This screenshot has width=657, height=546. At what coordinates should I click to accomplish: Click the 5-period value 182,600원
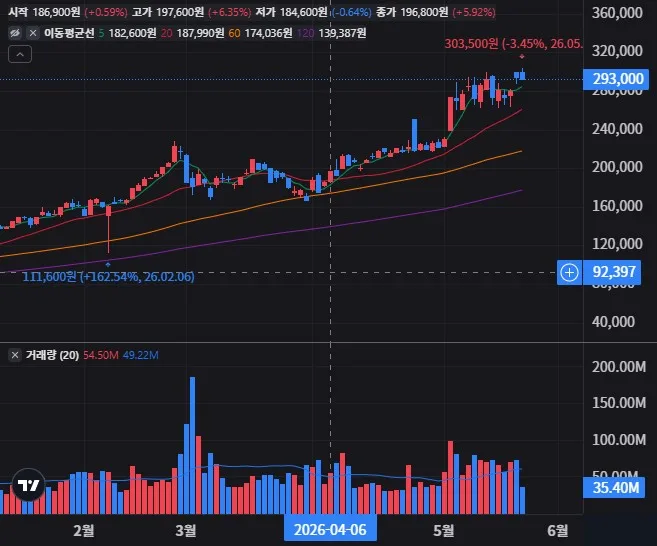[x=132, y=33]
